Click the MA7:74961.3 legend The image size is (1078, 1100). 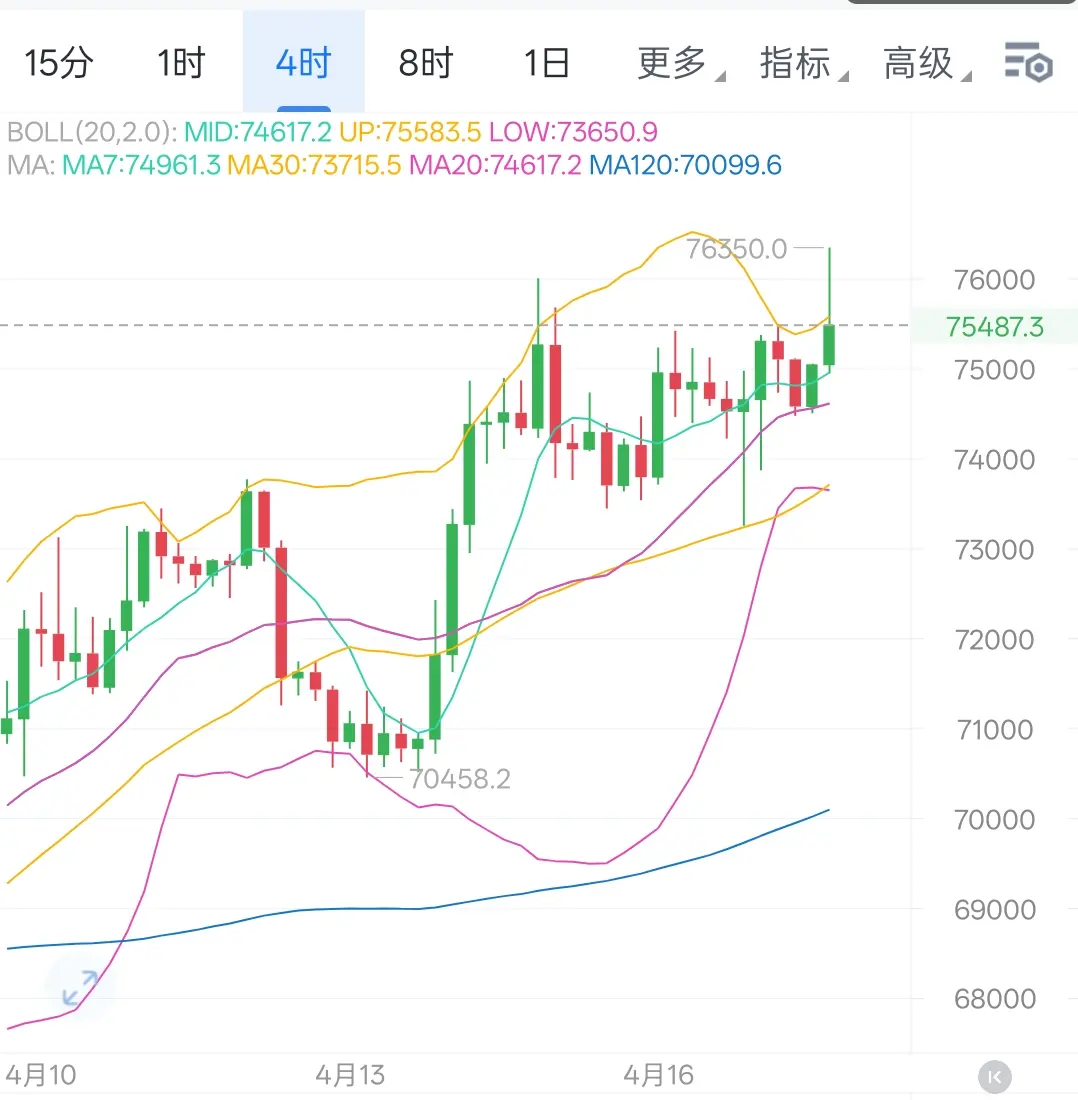141,166
